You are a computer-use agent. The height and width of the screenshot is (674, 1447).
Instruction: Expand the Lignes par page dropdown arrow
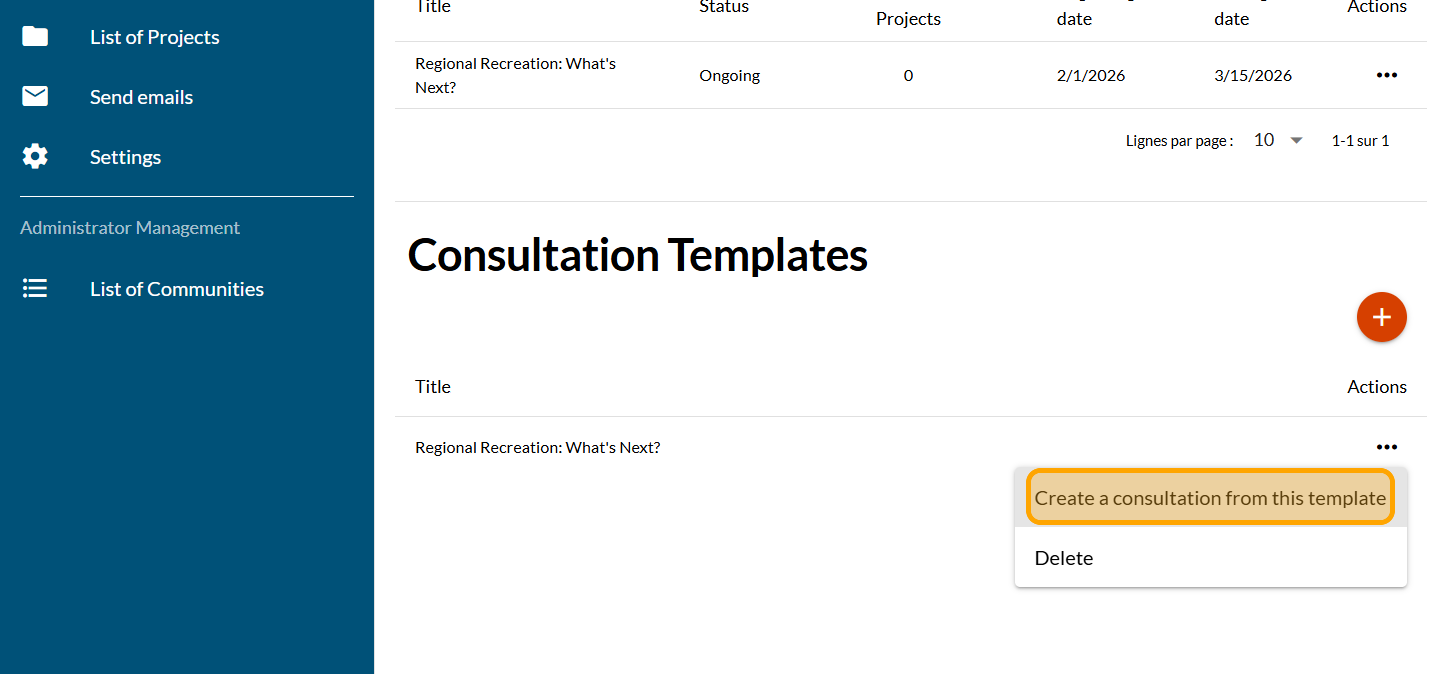tap(1297, 141)
